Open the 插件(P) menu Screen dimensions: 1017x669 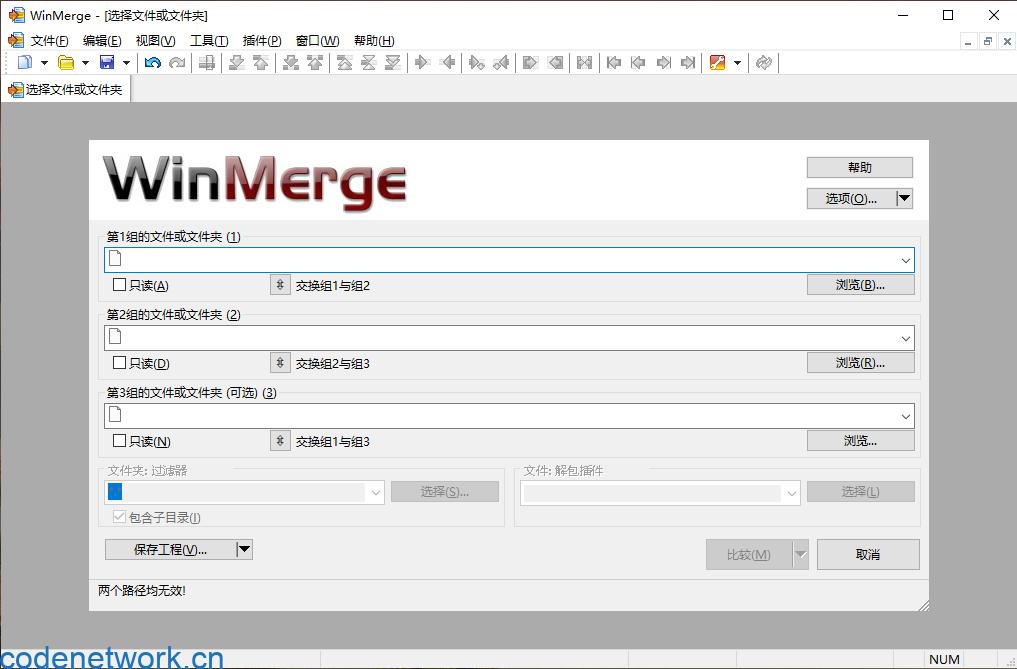coord(262,41)
